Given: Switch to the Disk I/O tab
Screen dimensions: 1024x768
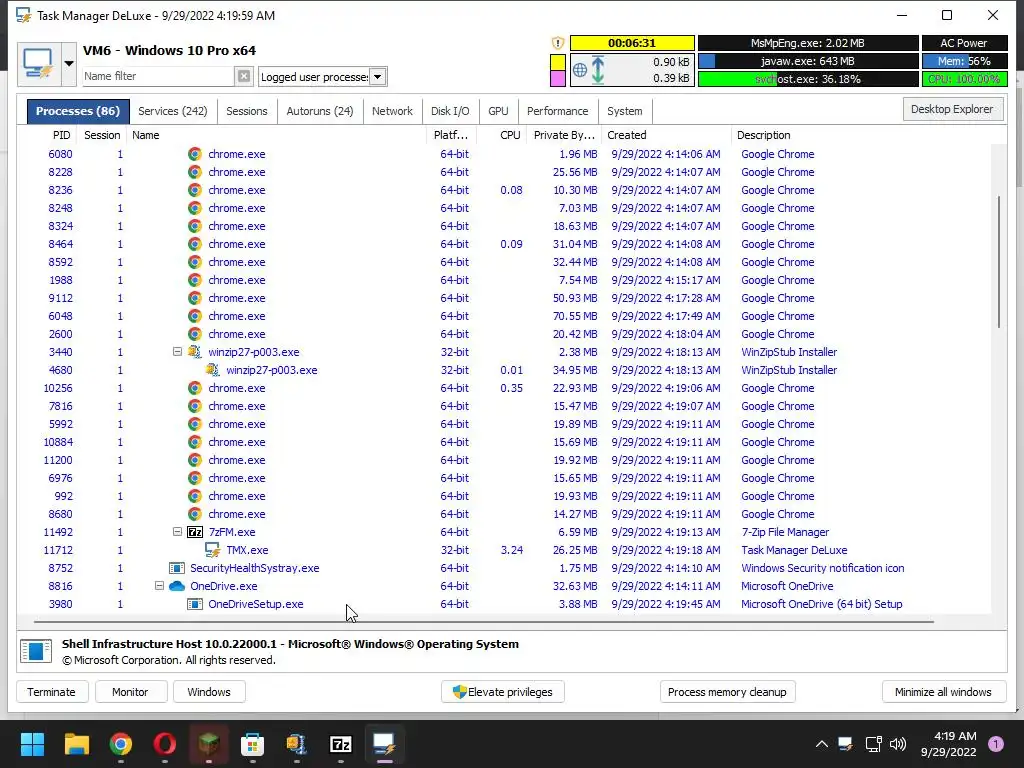Looking at the screenshot, I should [450, 111].
